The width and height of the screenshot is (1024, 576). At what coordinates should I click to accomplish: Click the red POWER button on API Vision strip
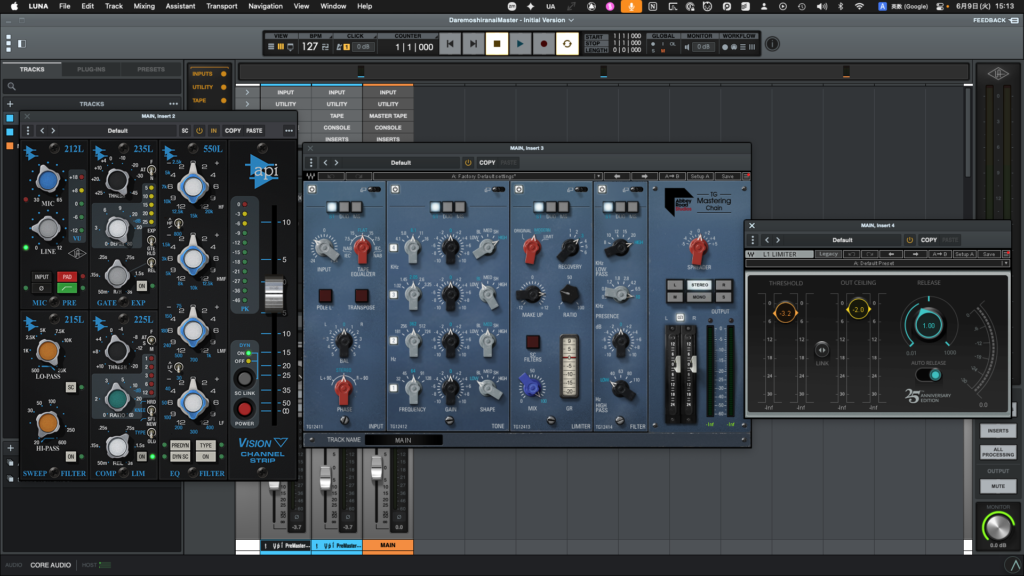pos(244,409)
